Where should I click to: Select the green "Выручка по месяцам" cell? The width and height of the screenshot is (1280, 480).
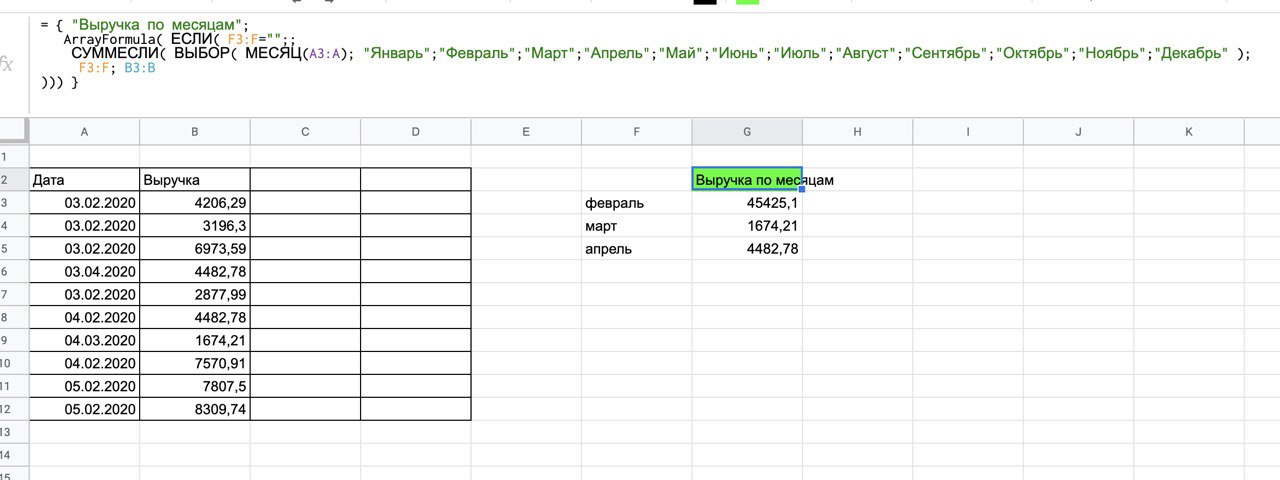point(747,180)
